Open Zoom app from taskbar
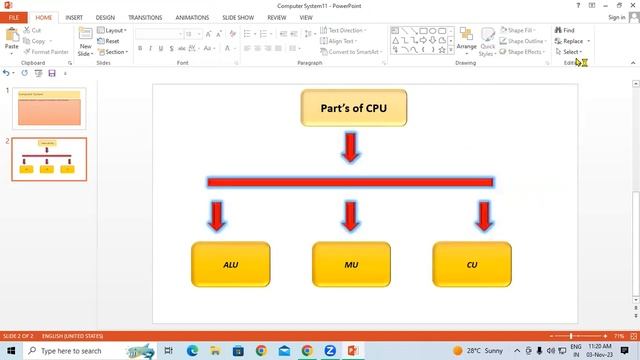 point(330,351)
